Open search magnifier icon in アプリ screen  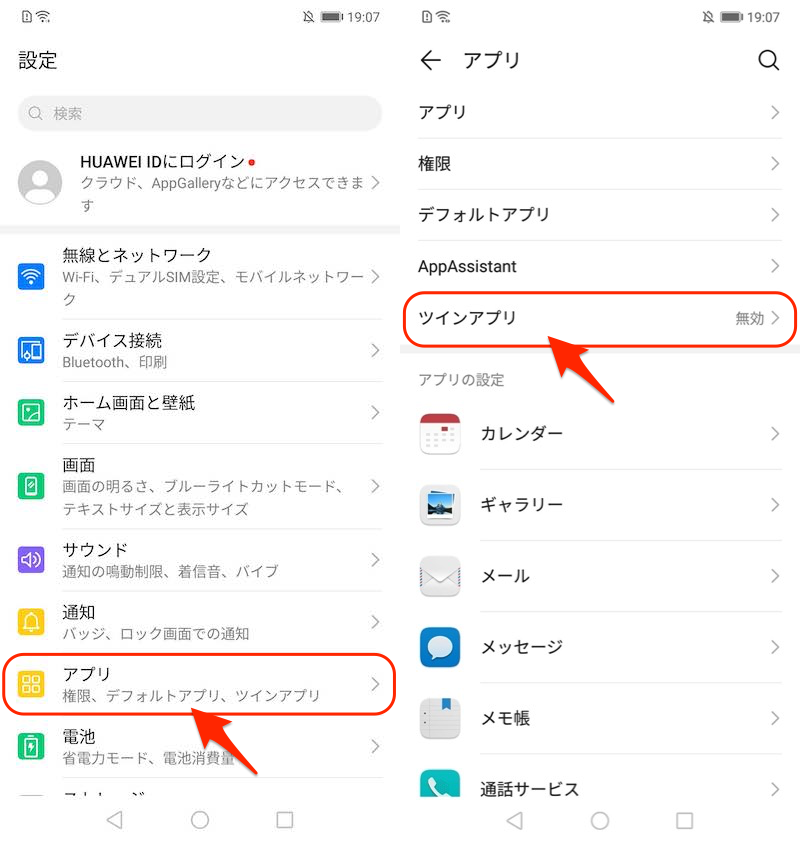pyautogui.click(x=769, y=60)
